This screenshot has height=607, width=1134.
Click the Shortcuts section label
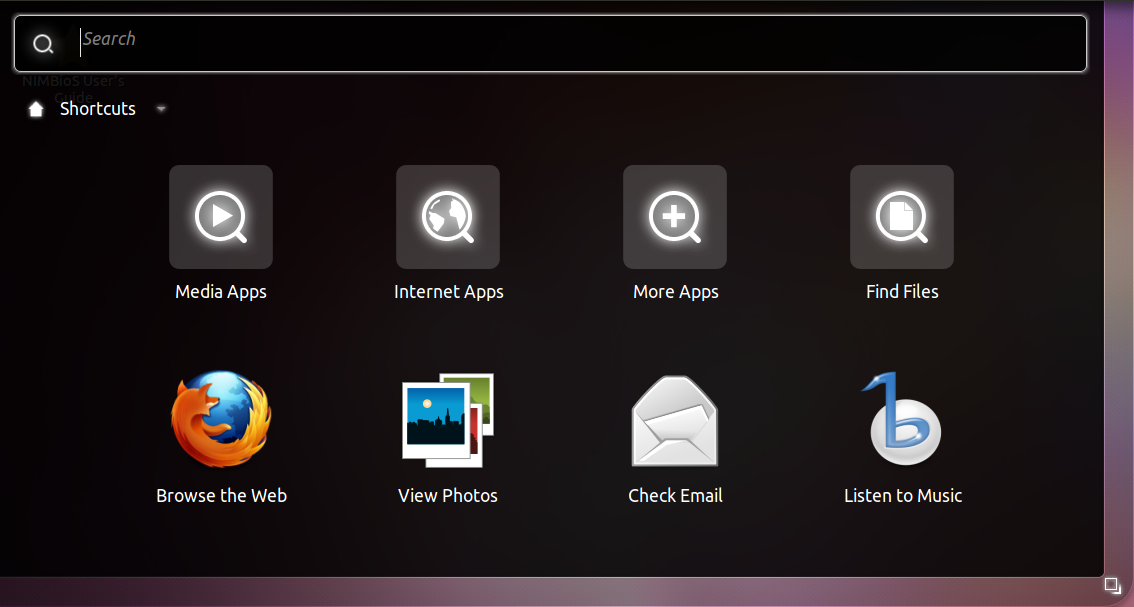click(x=98, y=109)
